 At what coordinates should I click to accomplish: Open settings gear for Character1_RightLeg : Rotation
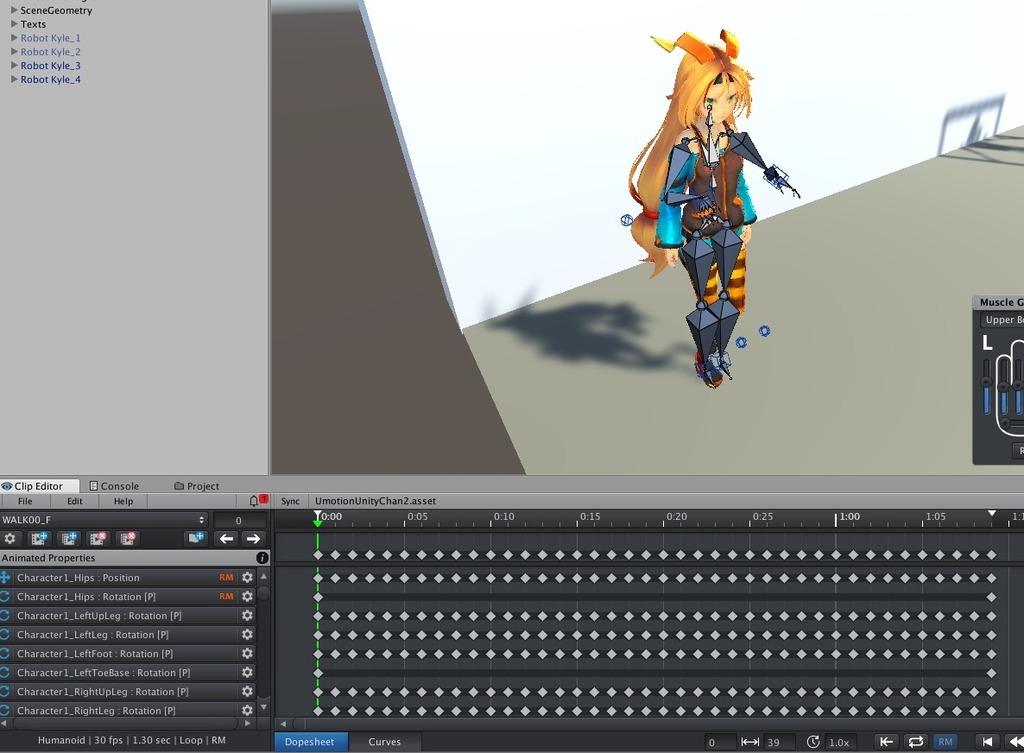(247, 710)
